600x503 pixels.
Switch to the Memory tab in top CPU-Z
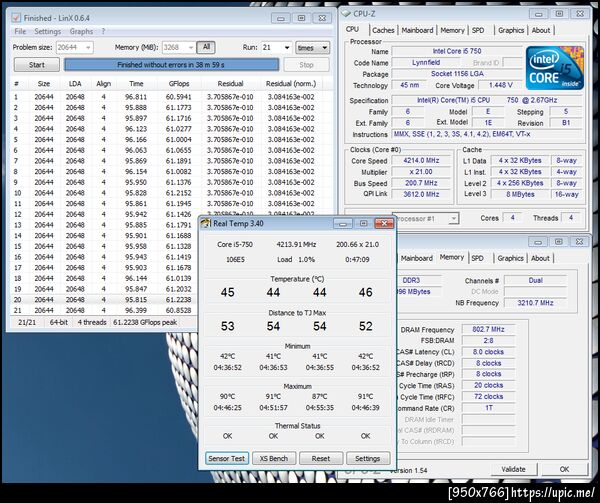point(452,30)
